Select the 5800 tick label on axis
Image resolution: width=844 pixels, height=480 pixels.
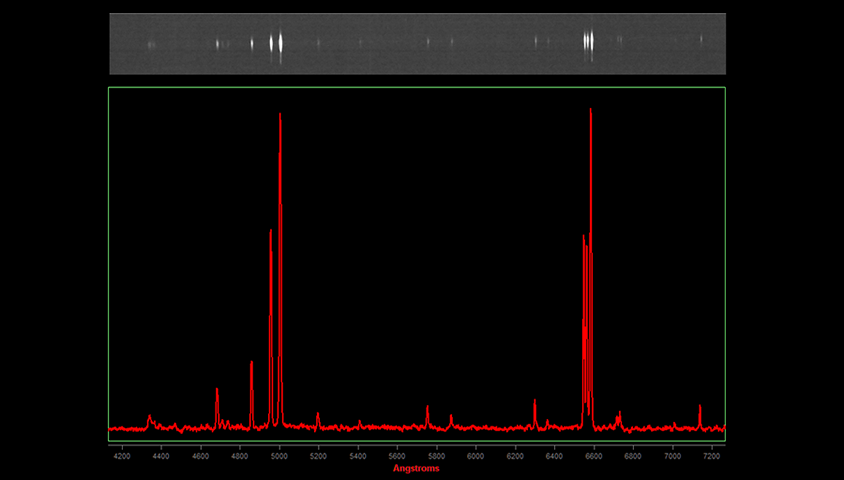[437, 456]
